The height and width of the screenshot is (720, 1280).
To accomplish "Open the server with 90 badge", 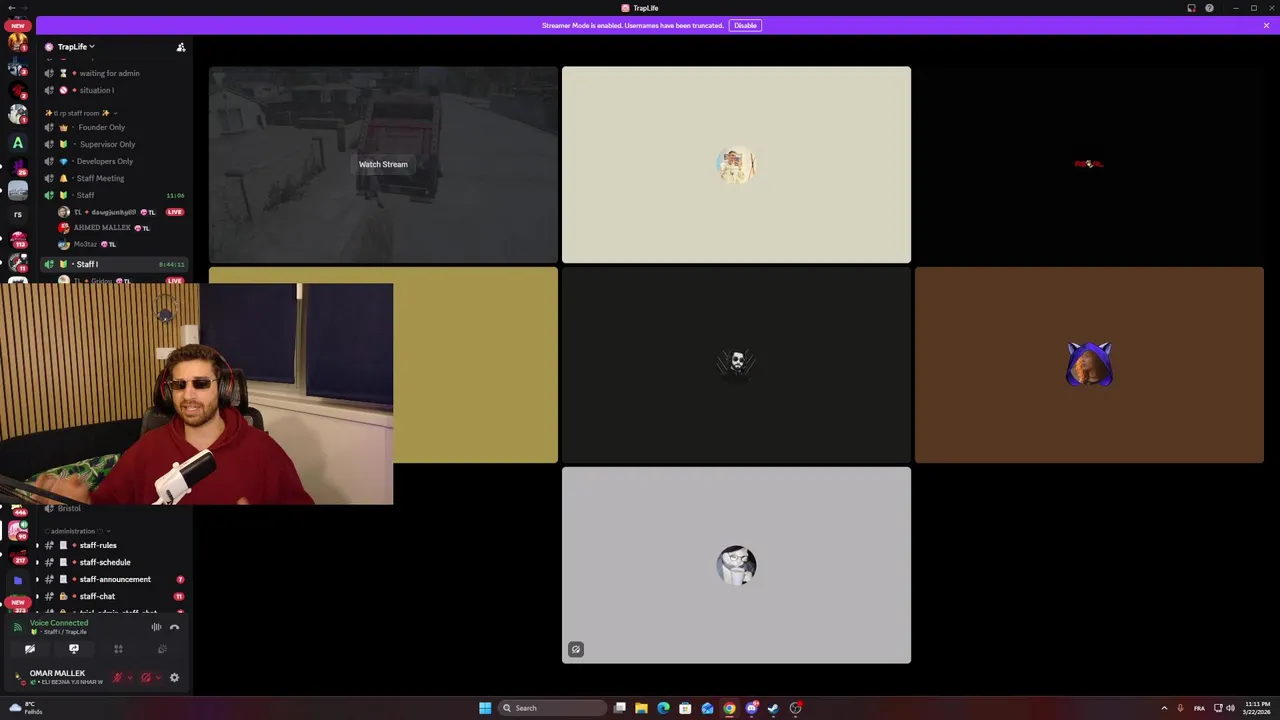I will [x=17, y=531].
